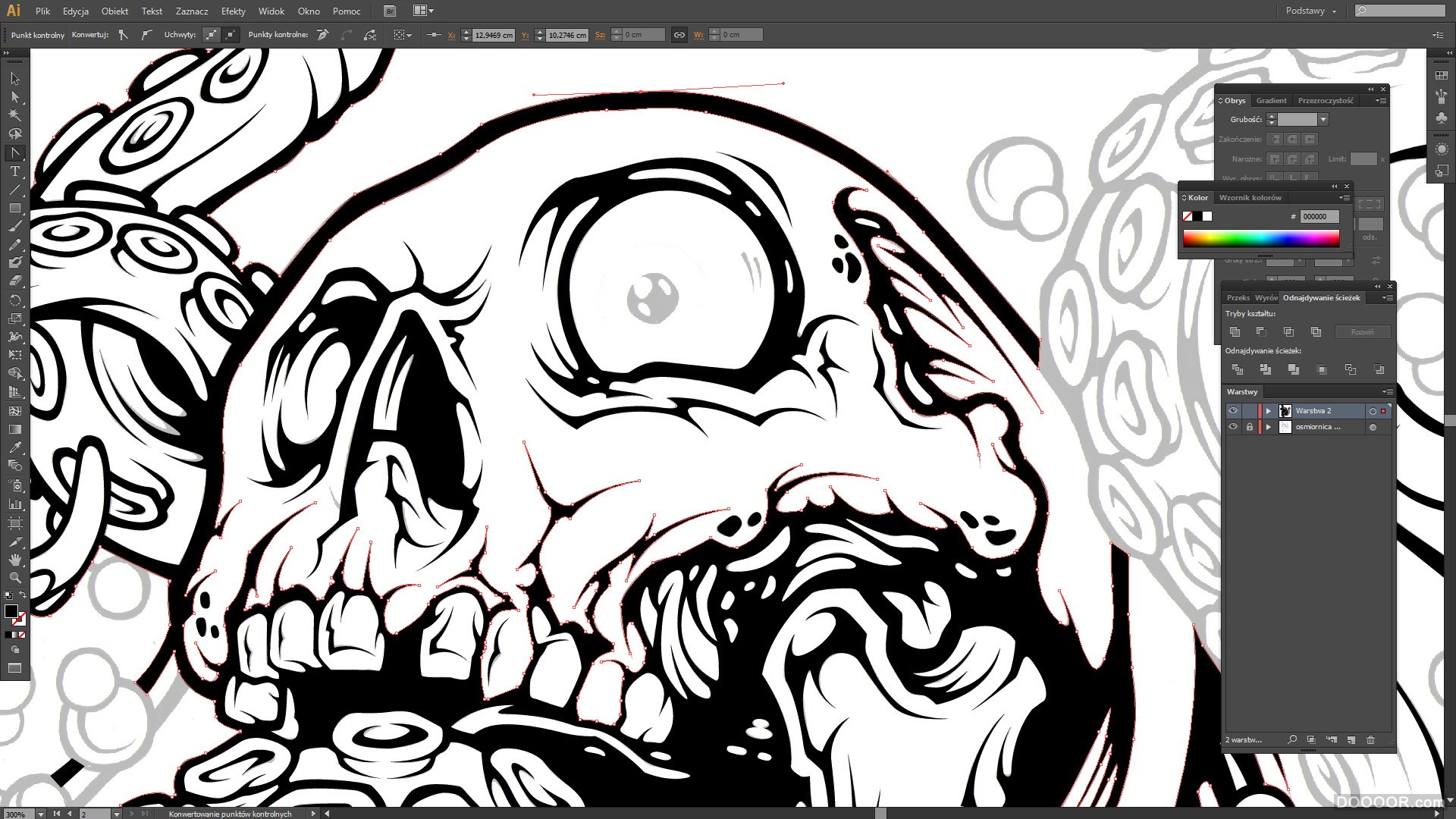The image size is (1456, 819).
Task: Select the Eyedropper tool
Action: (14, 447)
